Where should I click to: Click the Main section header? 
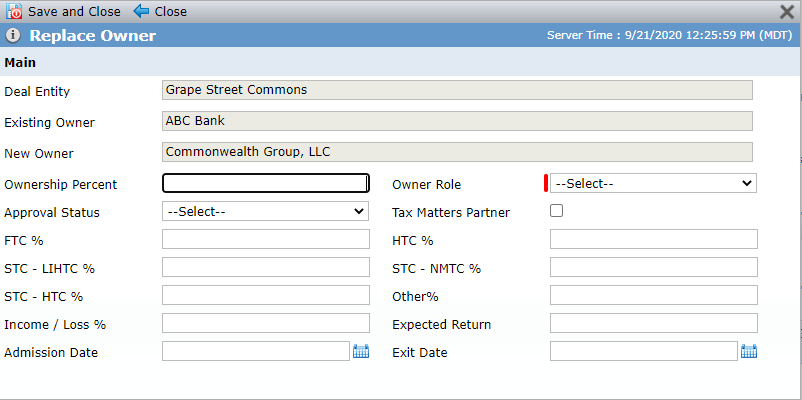pos(20,62)
